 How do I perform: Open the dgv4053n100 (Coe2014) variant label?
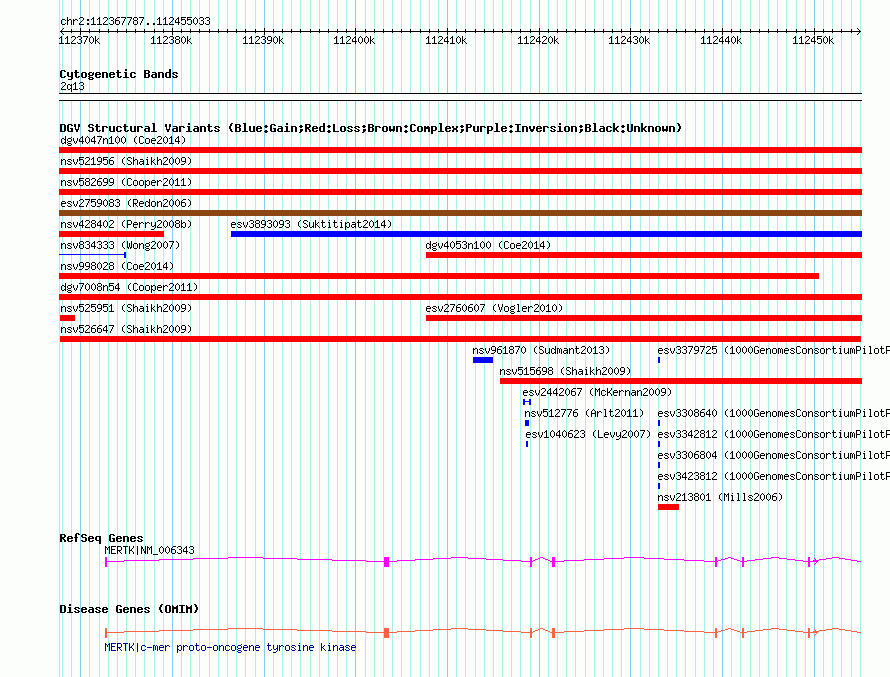488,245
